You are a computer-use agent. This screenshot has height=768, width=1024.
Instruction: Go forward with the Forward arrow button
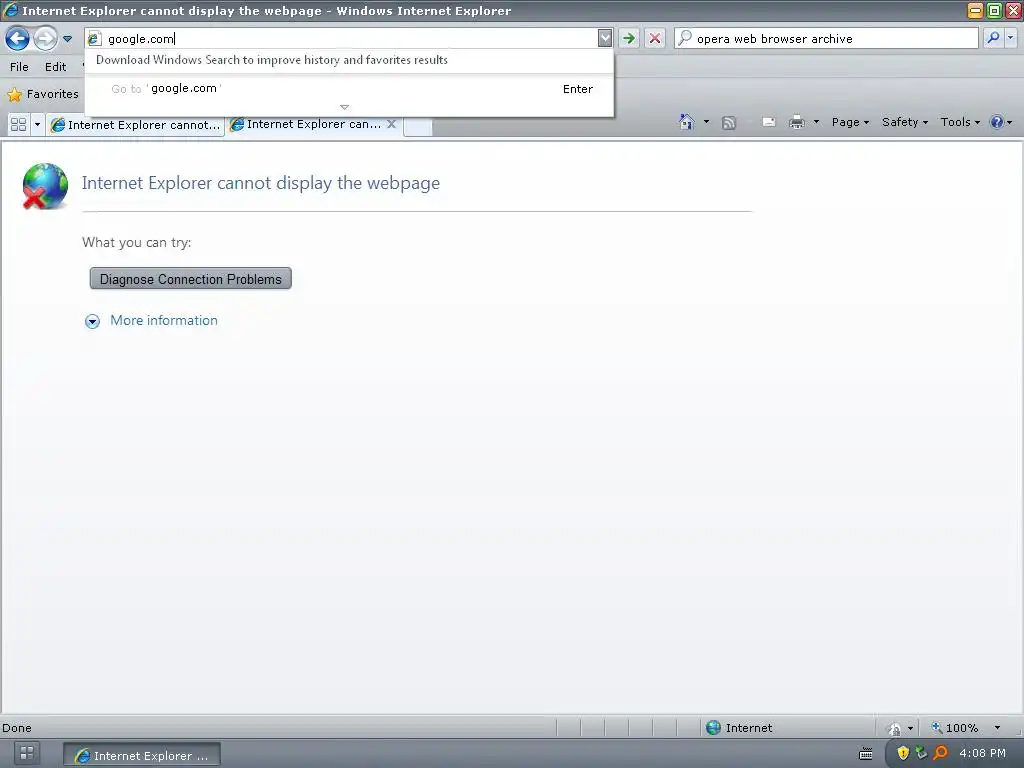point(45,39)
